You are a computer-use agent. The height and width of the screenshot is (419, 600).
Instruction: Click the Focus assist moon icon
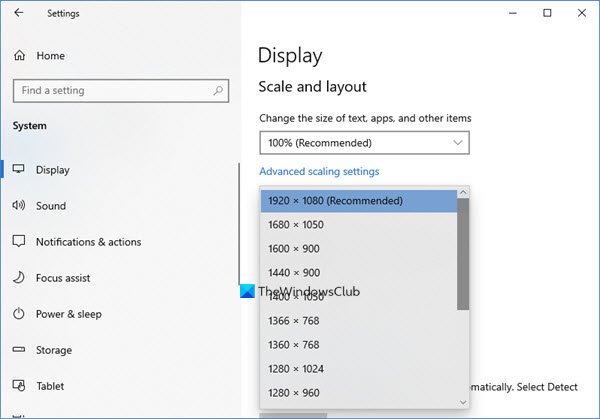click(x=19, y=278)
